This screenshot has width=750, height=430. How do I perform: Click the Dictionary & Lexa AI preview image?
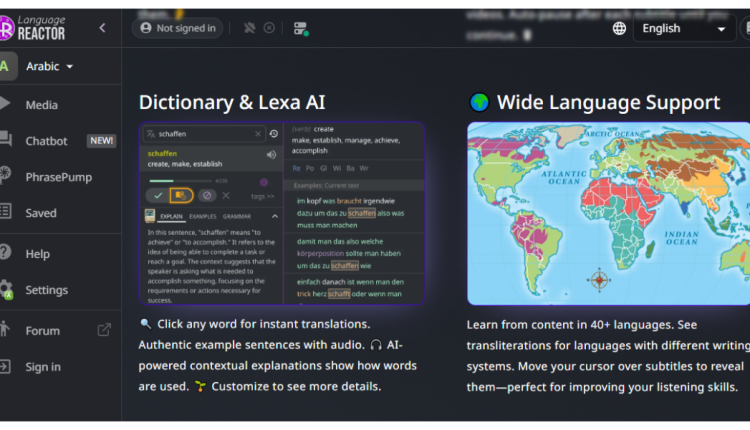click(x=282, y=213)
